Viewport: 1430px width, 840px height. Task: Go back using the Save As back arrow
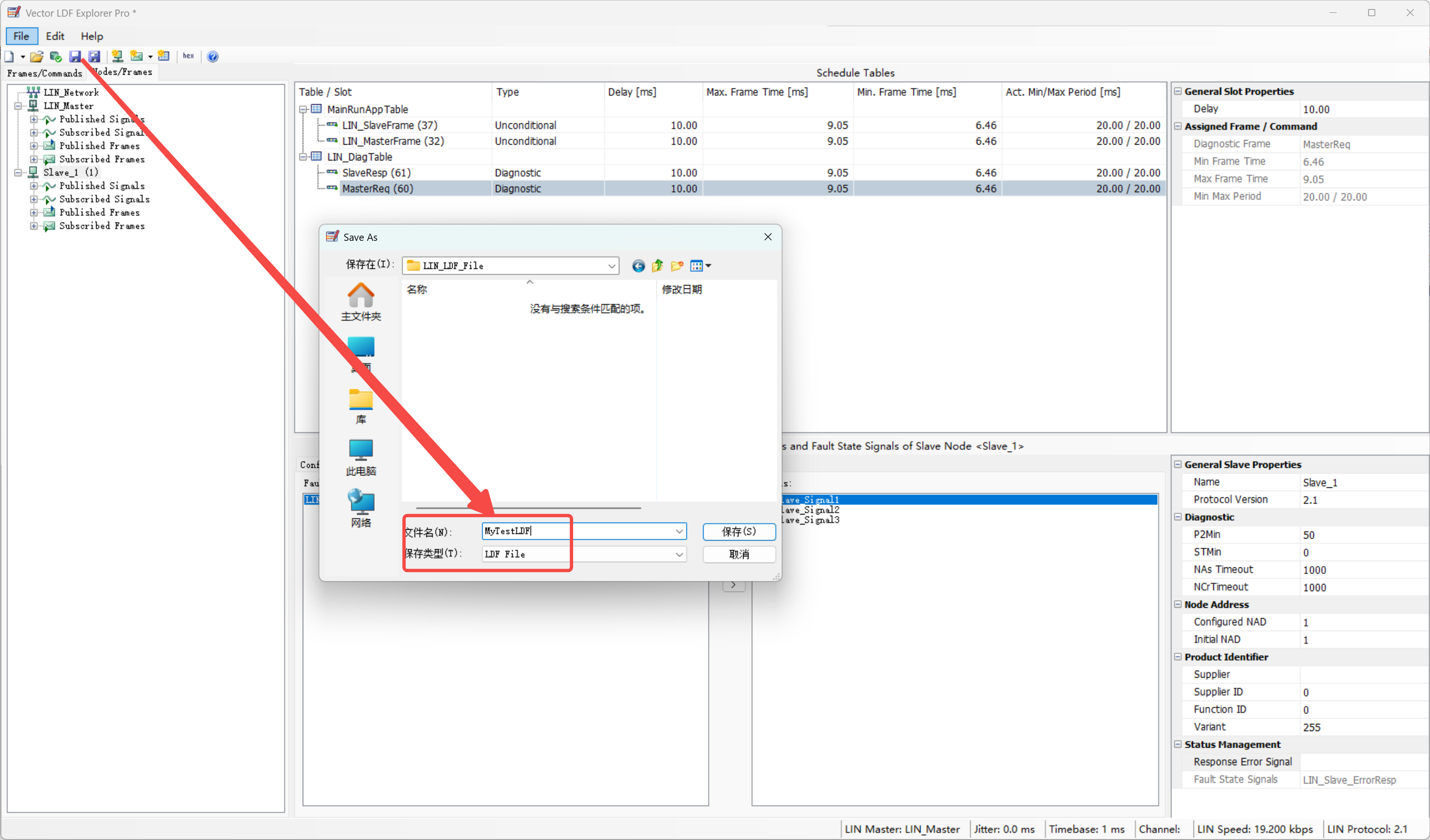coord(638,266)
